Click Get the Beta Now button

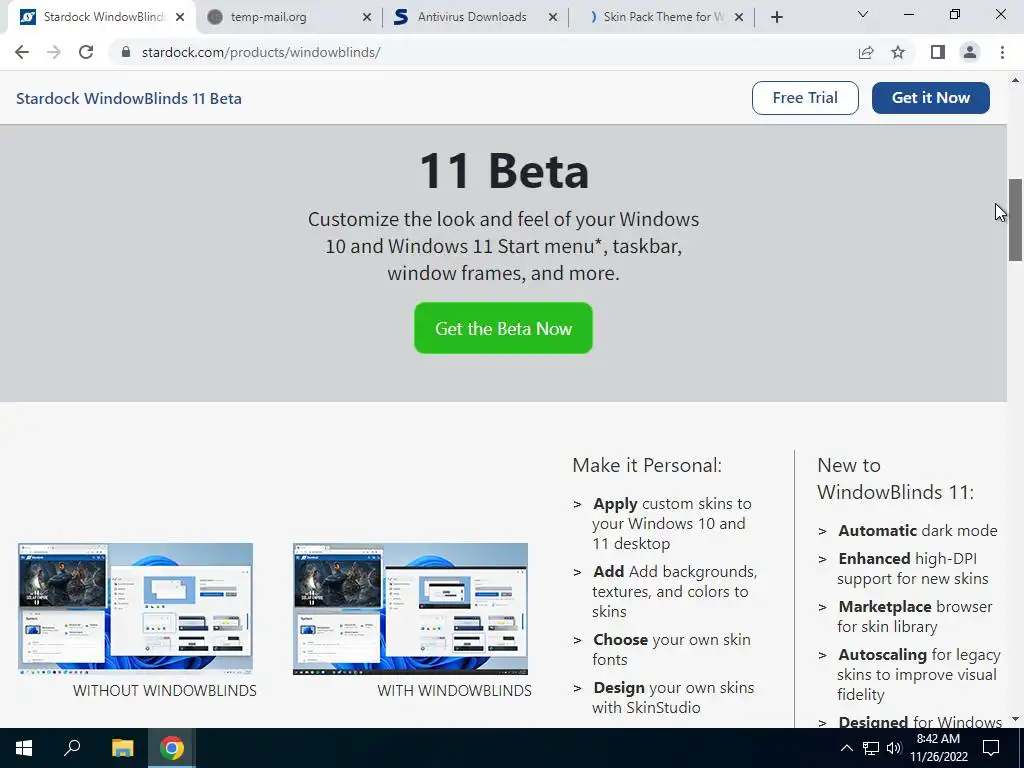[x=504, y=328]
